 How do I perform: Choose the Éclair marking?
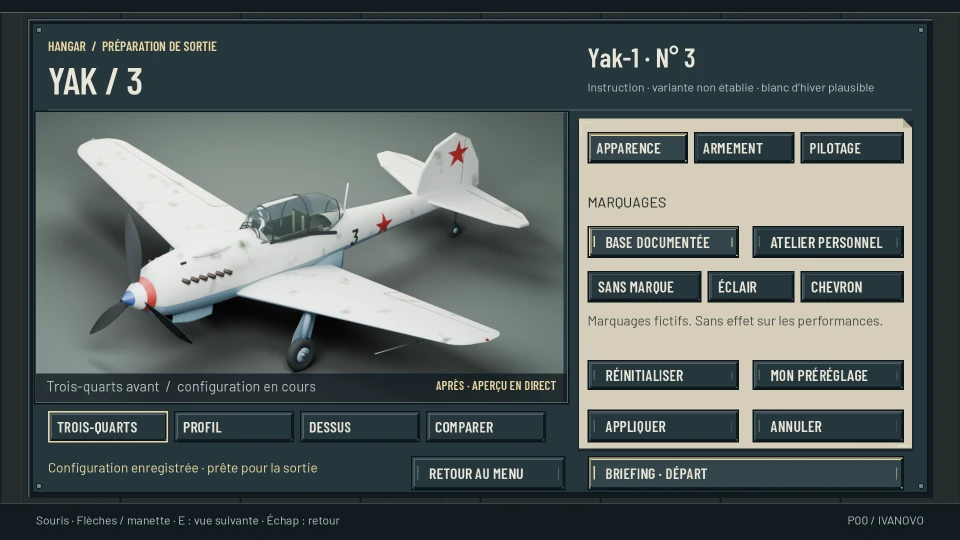751,287
